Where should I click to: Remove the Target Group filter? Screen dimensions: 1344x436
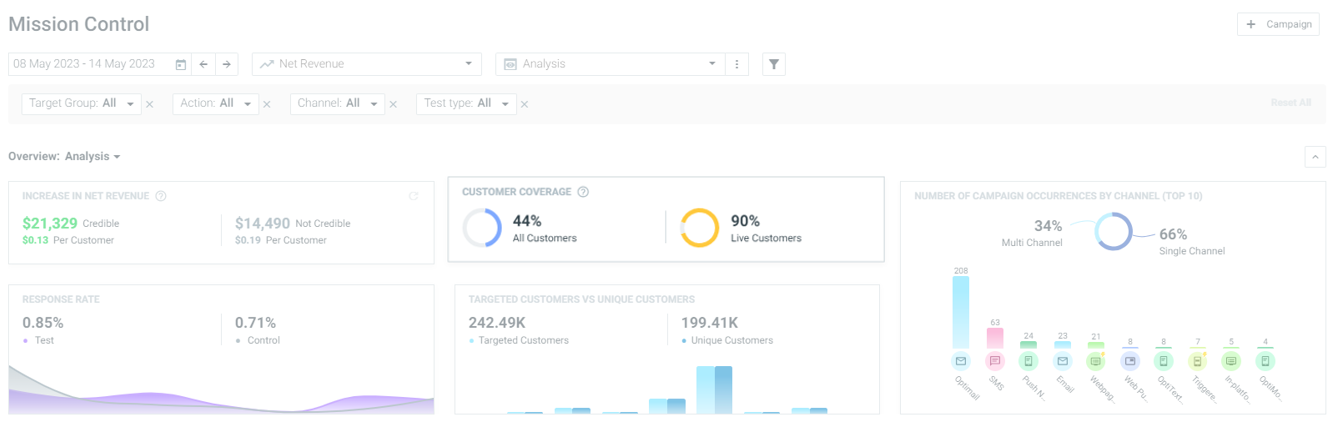(150, 104)
